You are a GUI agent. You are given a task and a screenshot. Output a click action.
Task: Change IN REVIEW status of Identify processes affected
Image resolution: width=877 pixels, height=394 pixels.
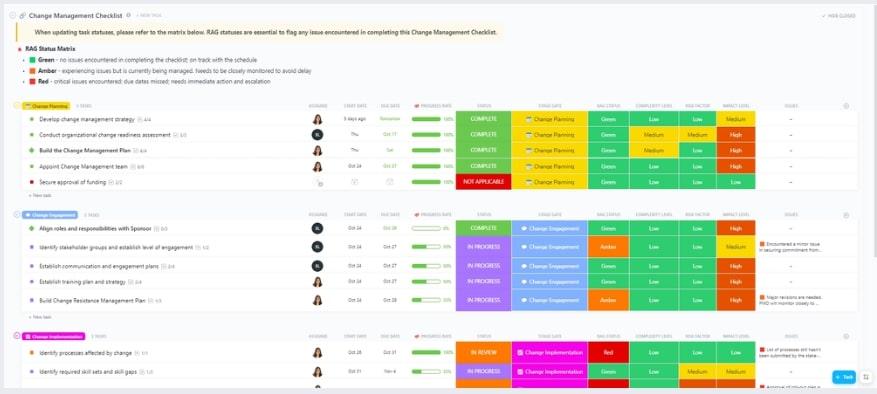point(483,353)
